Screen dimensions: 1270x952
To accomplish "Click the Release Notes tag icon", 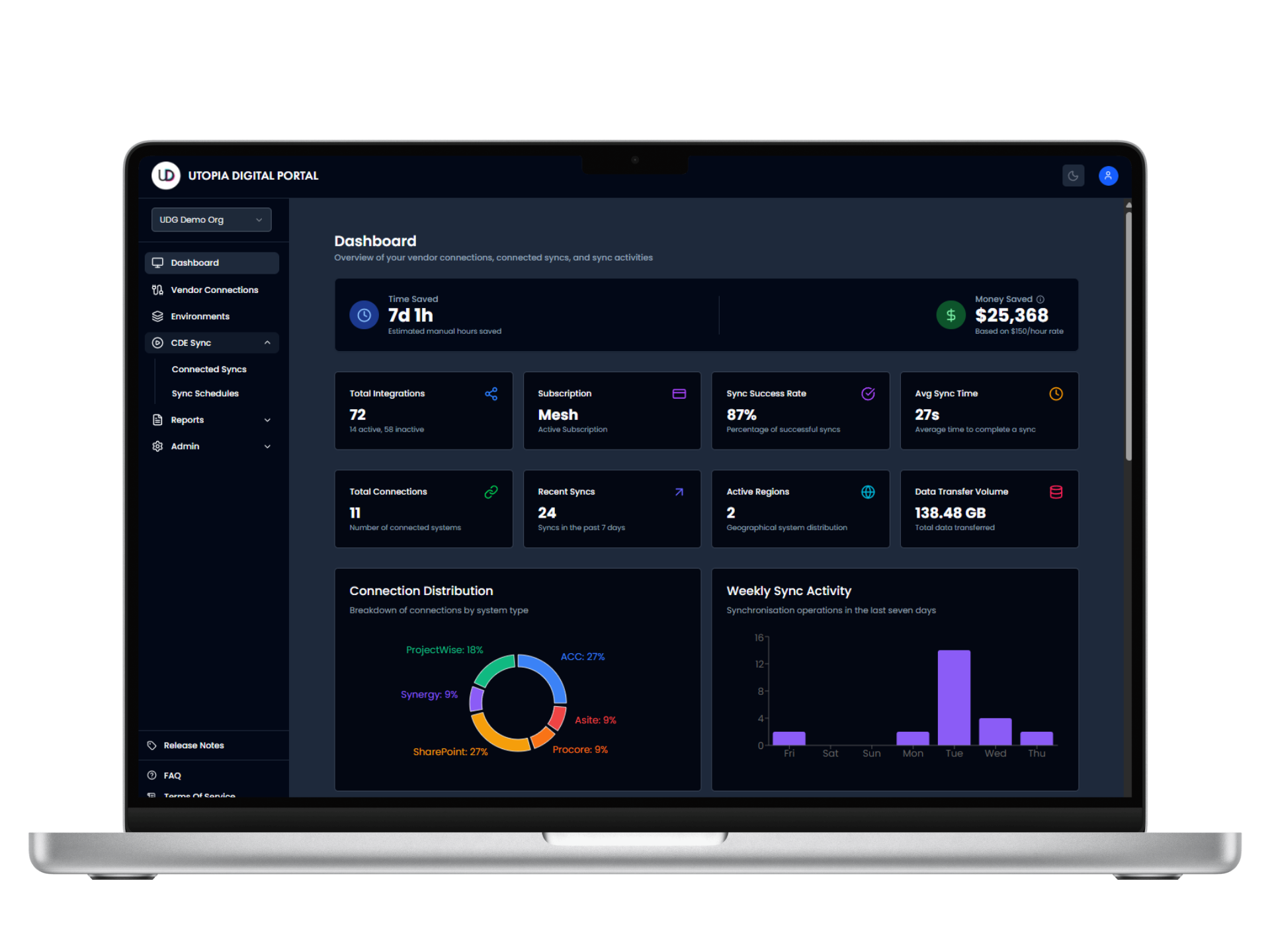I will [x=151, y=745].
